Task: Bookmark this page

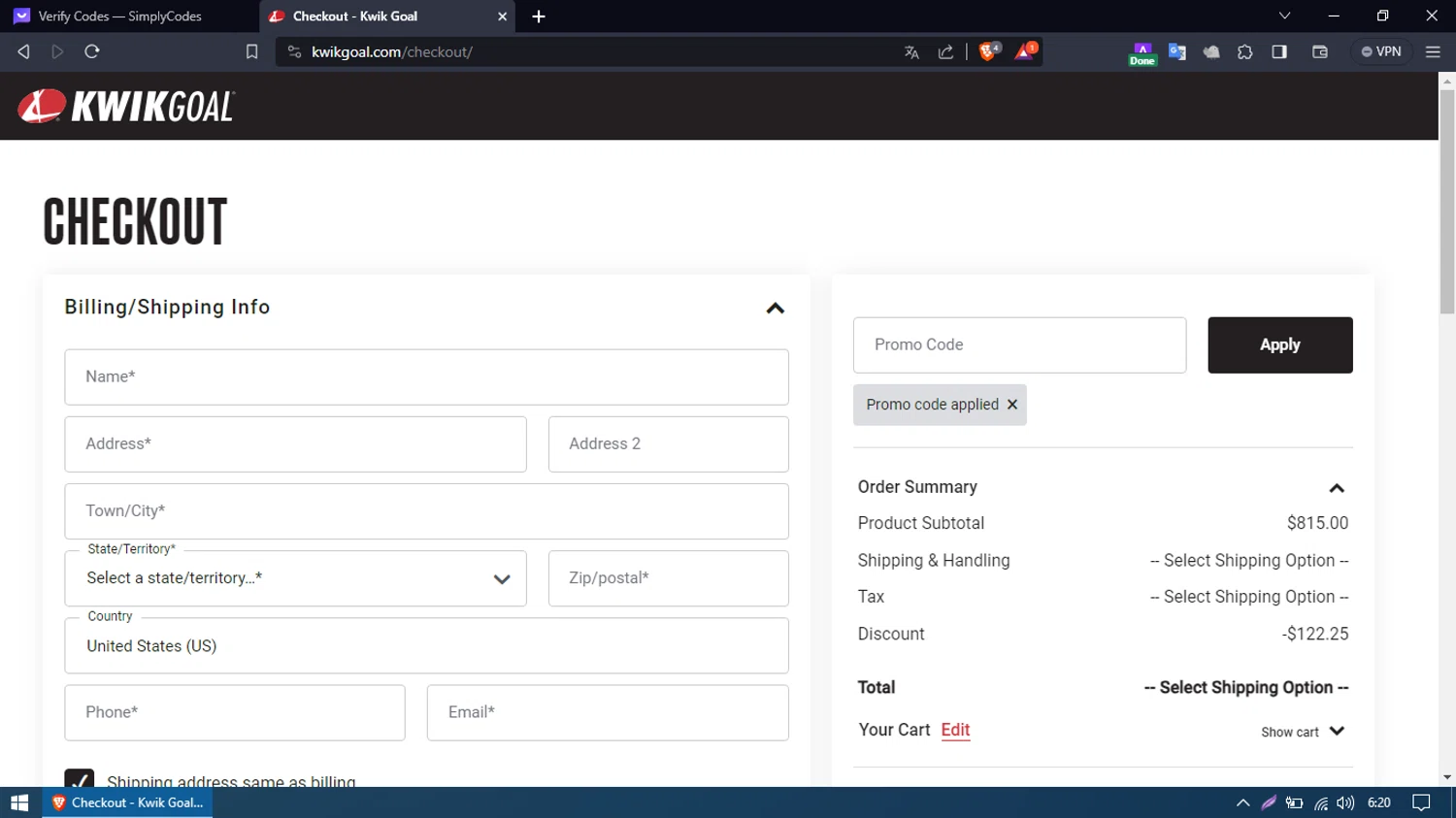Action: tap(251, 51)
